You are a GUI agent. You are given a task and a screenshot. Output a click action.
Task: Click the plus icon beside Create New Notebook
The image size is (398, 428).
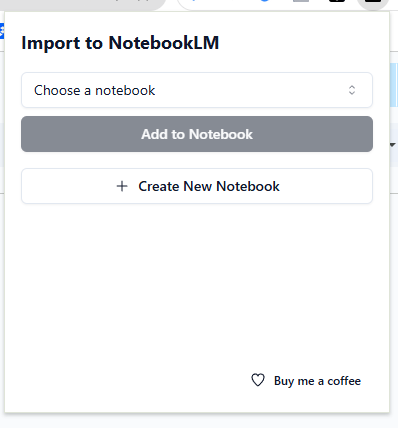122,186
